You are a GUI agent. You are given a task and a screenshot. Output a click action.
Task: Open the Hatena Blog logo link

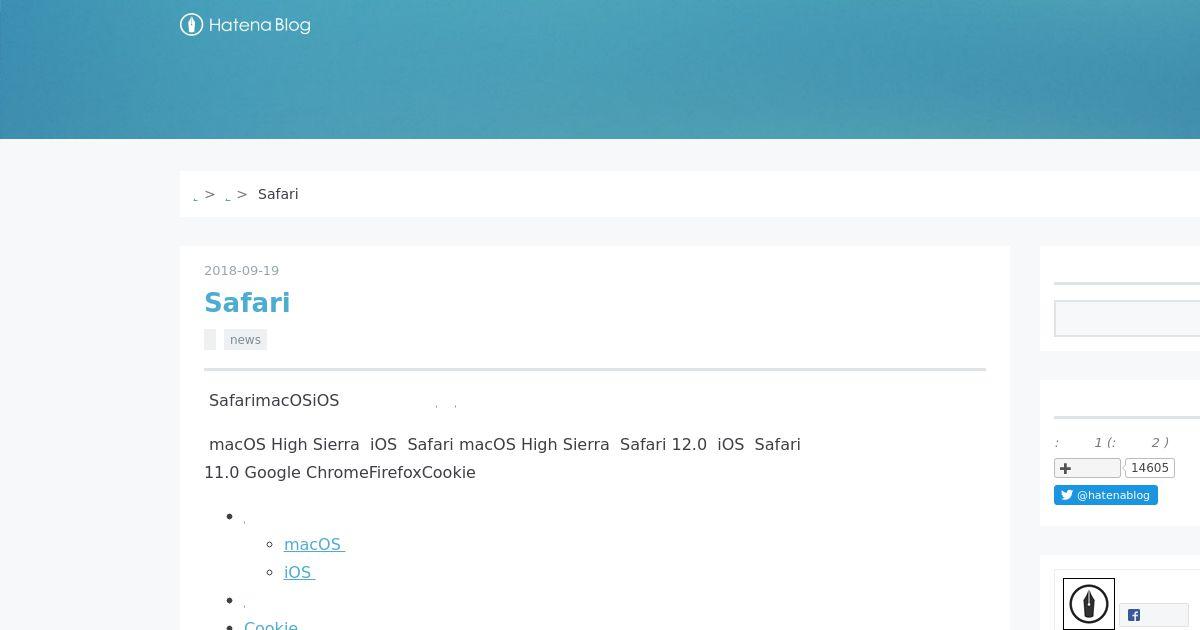[245, 25]
